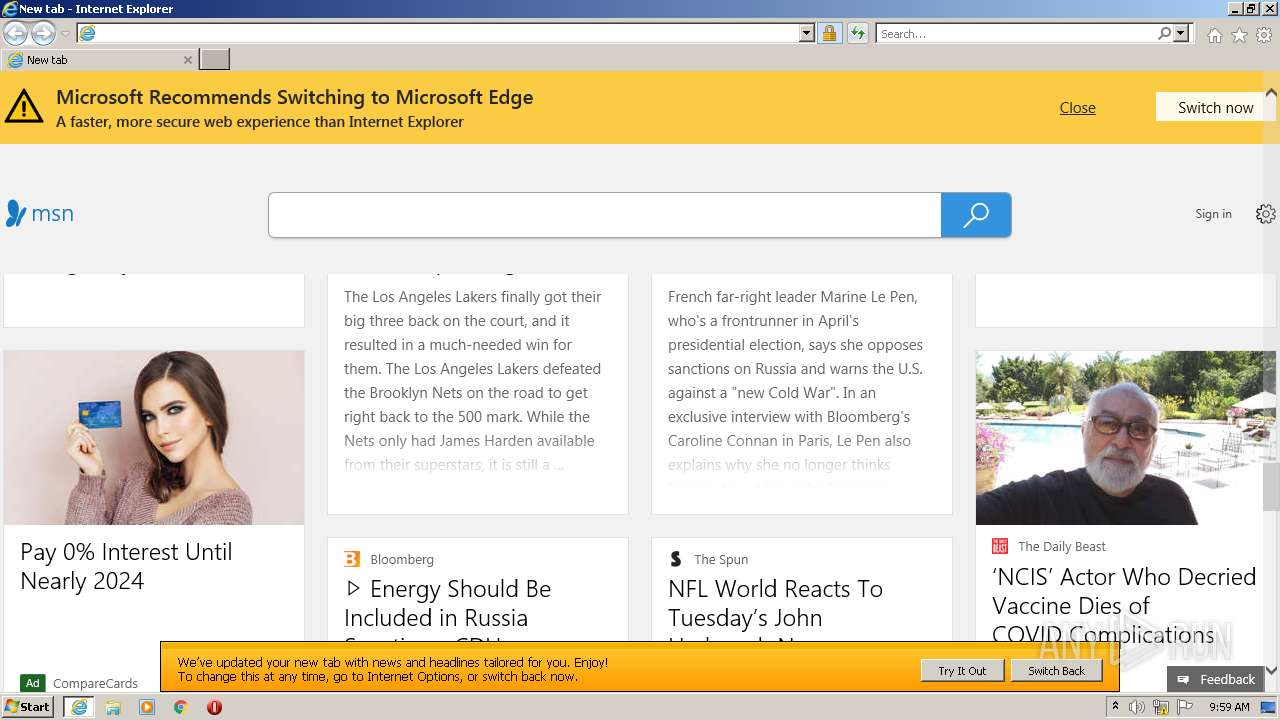Click The Spun source logo icon

(676, 559)
